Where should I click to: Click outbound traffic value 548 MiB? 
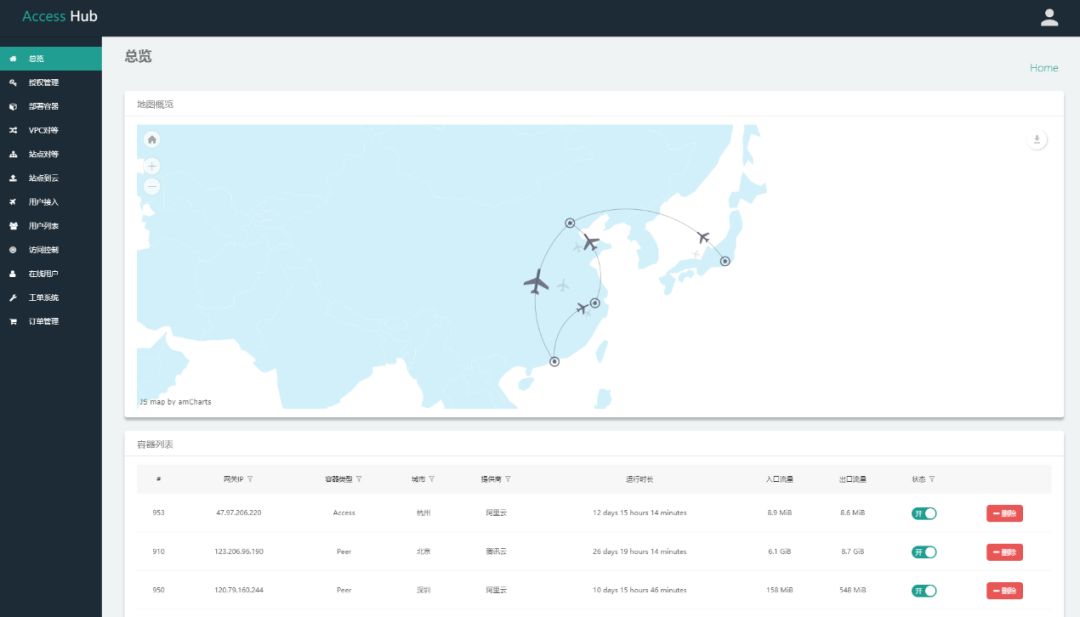point(852,590)
